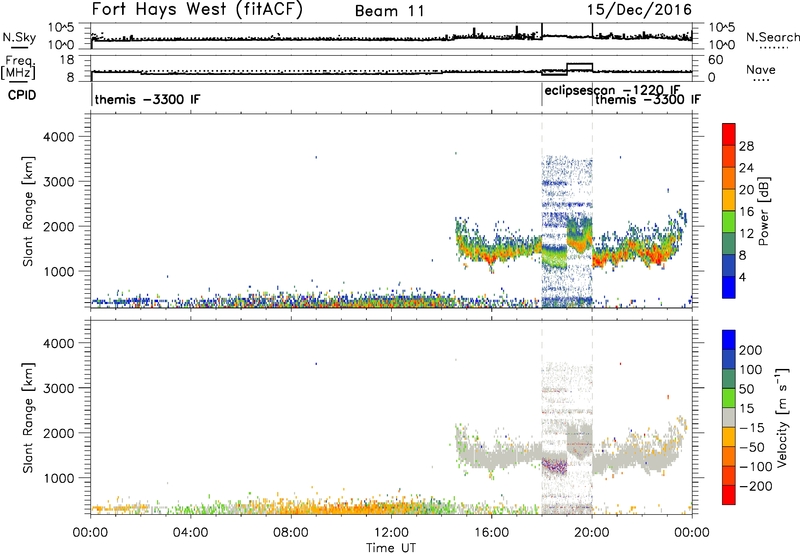The width and height of the screenshot is (800, 554).
Task: Pick the red top segment of Power colorbar
Action: 729,134
